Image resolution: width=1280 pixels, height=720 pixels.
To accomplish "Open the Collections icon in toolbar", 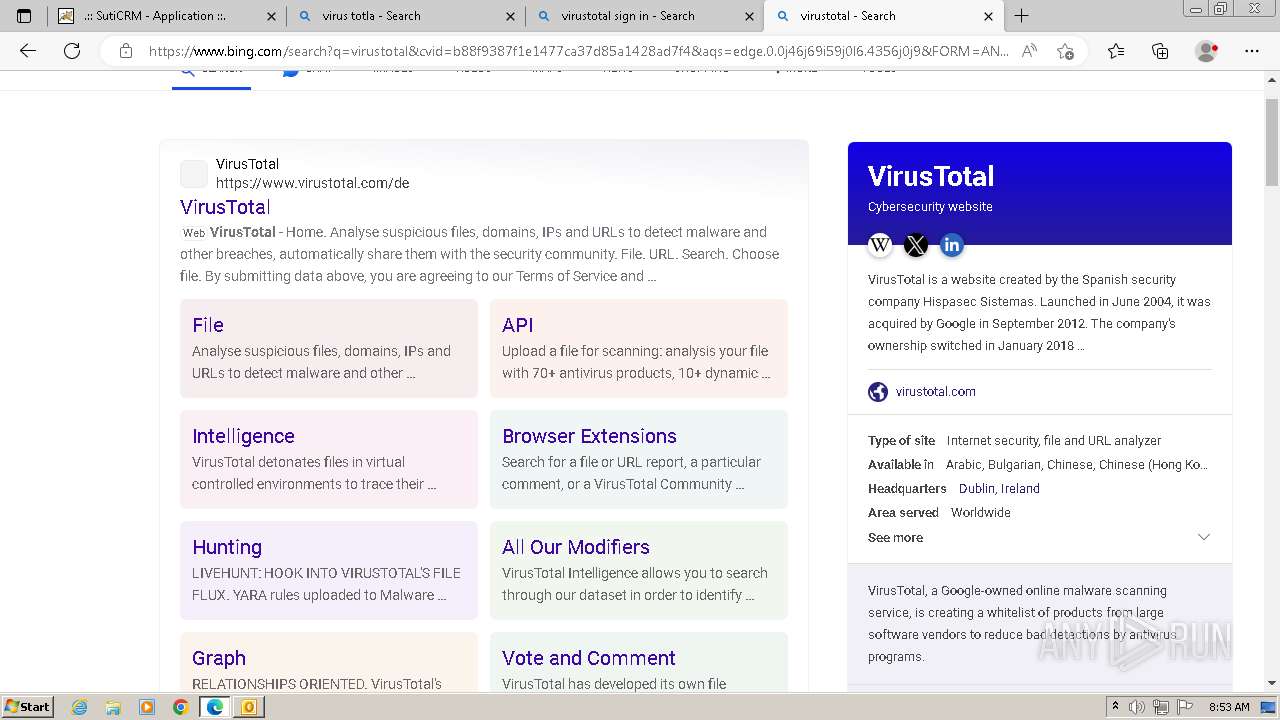I will click(x=1160, y=51).
